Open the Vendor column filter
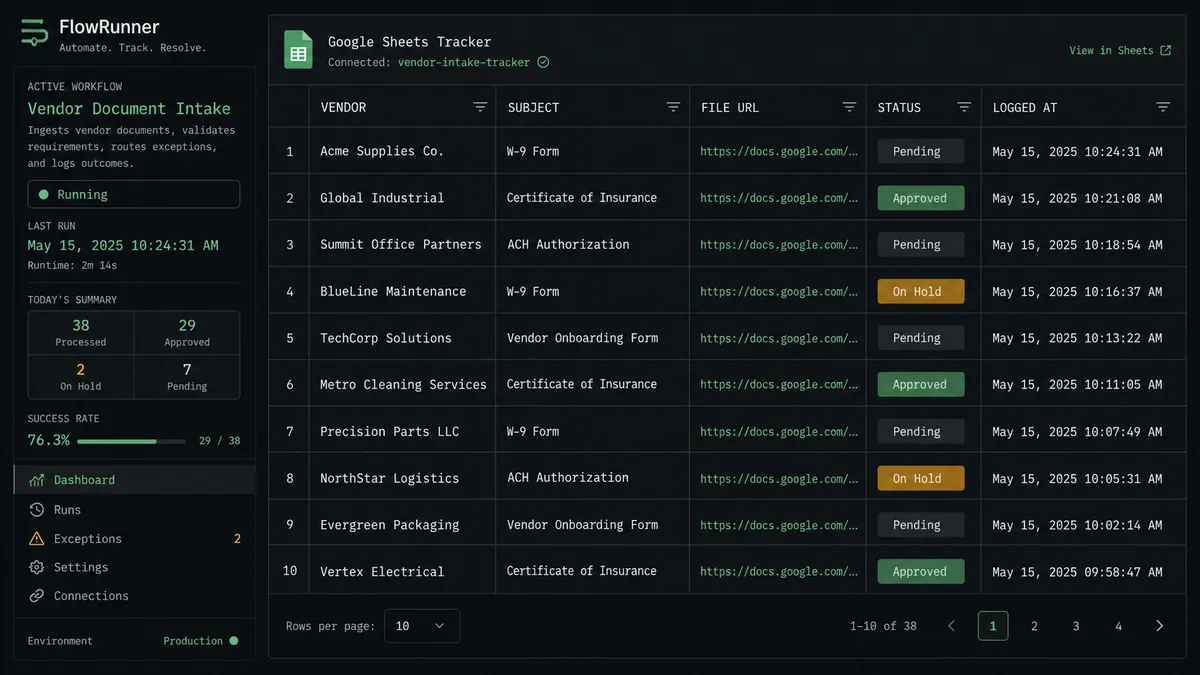Viewport: 1200px width, 675px height. point(480,107)
